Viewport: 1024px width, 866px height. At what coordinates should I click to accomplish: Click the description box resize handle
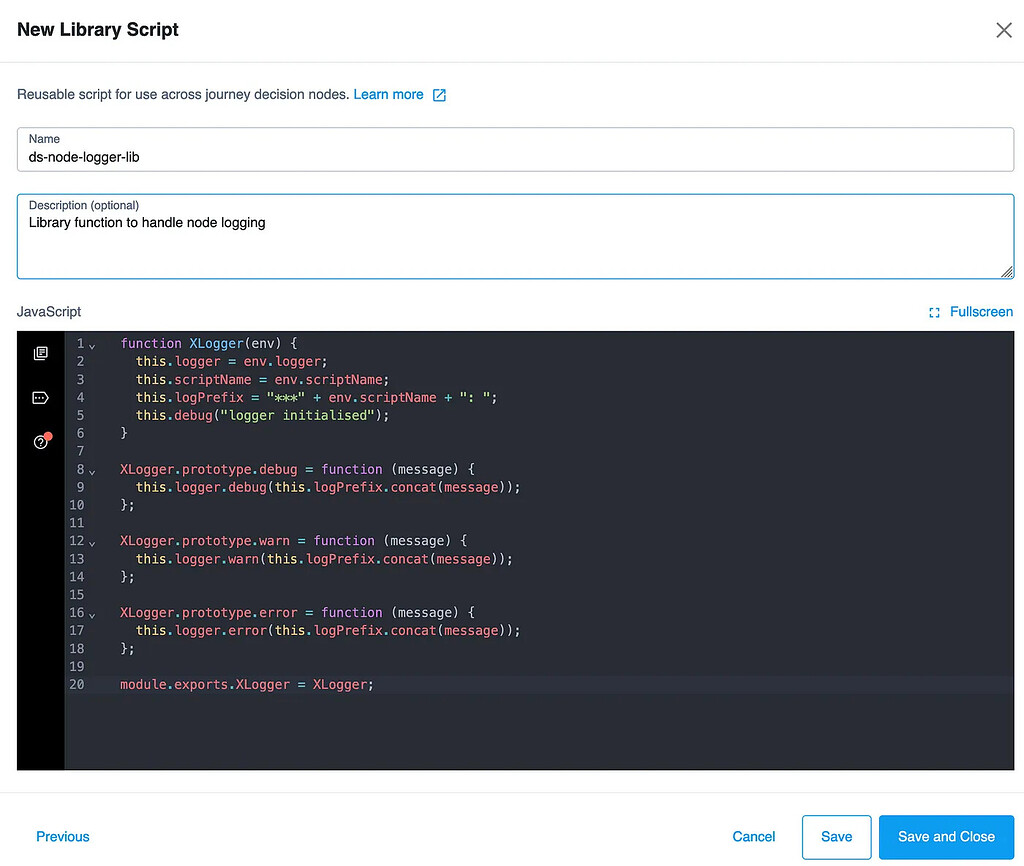pyautogui.click(x=1008, y=271)
